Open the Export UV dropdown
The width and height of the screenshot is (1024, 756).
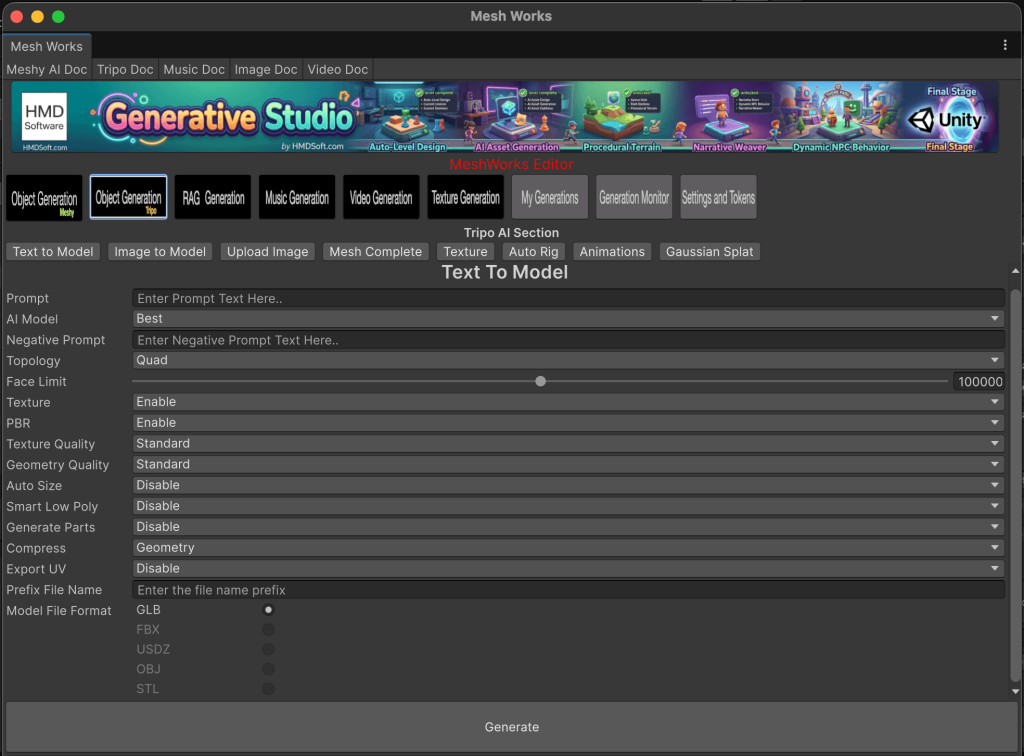(x=568, y=569)
